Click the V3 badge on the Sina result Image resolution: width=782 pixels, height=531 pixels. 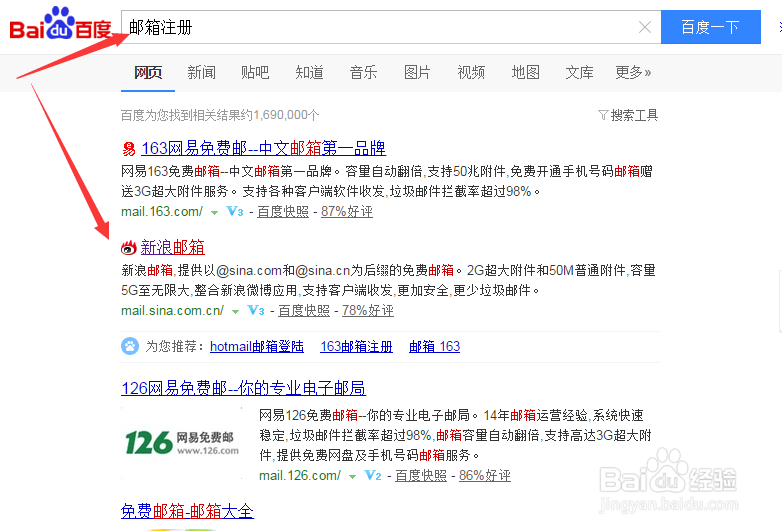click(x=255, y=311)
